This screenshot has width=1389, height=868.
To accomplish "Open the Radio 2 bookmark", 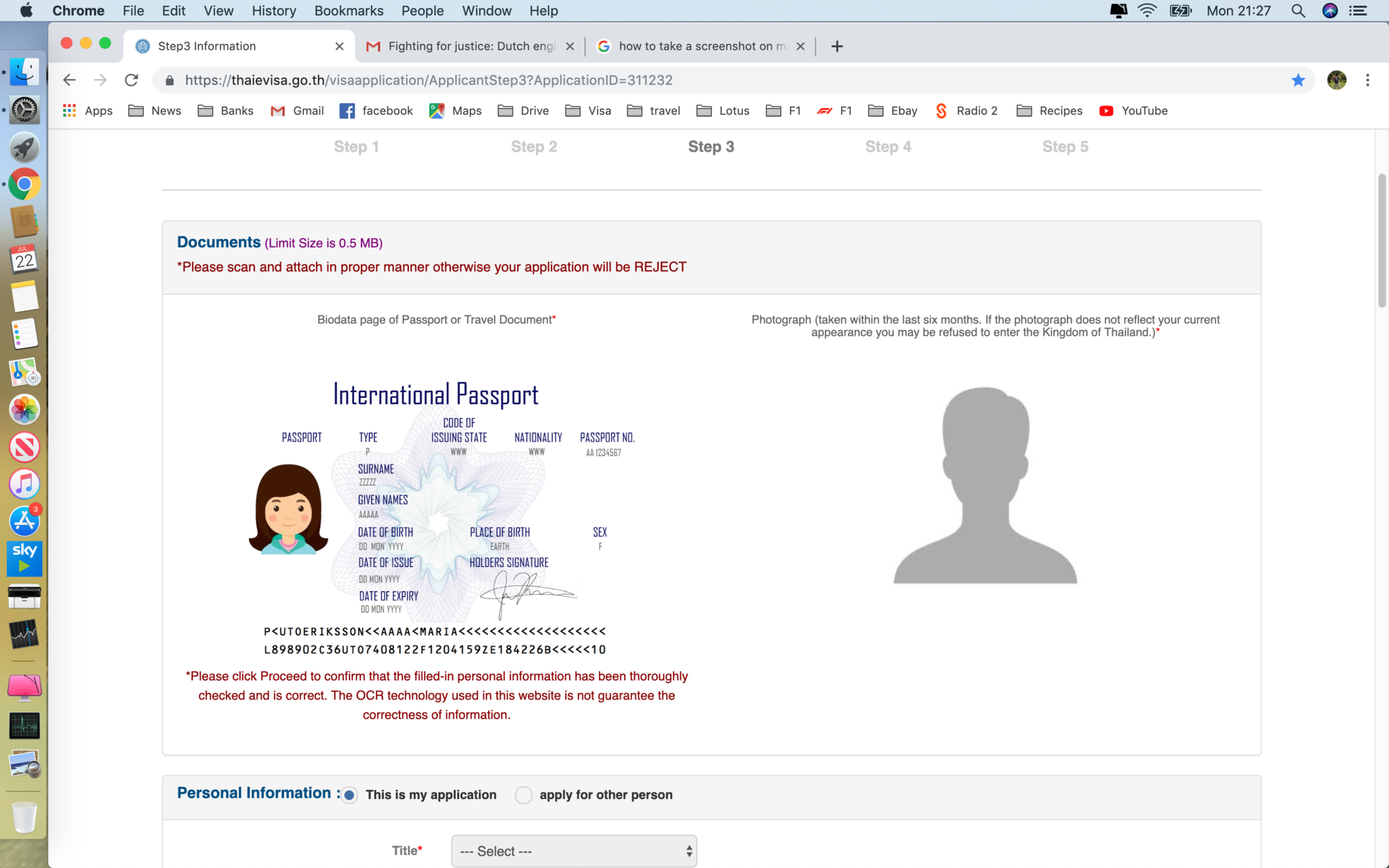I will tap(966, 111).
